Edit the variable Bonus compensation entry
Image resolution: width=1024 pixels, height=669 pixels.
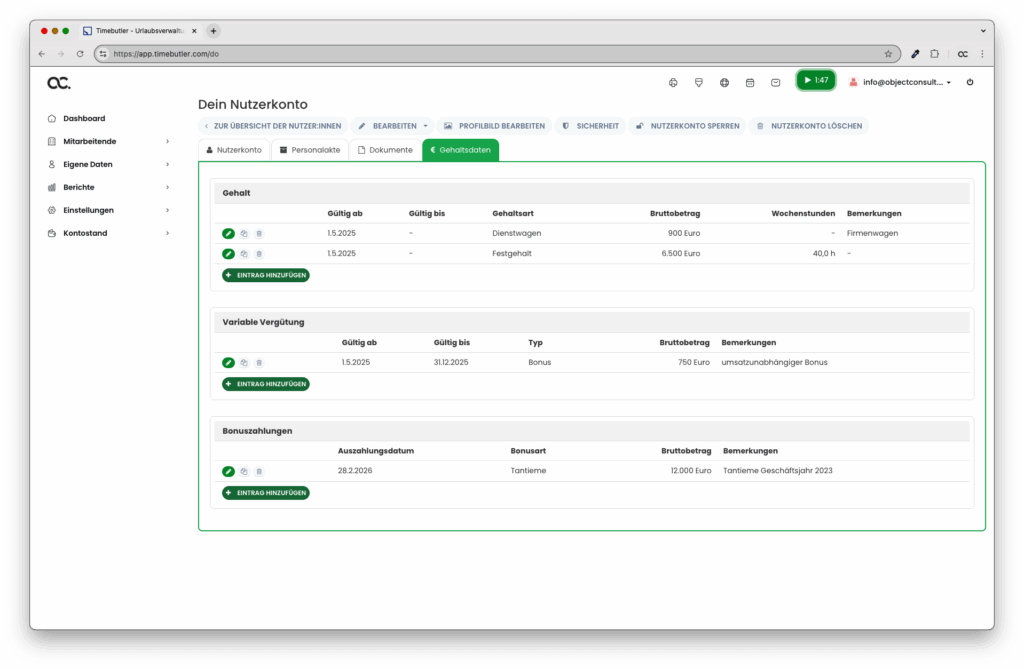point(228,362)
